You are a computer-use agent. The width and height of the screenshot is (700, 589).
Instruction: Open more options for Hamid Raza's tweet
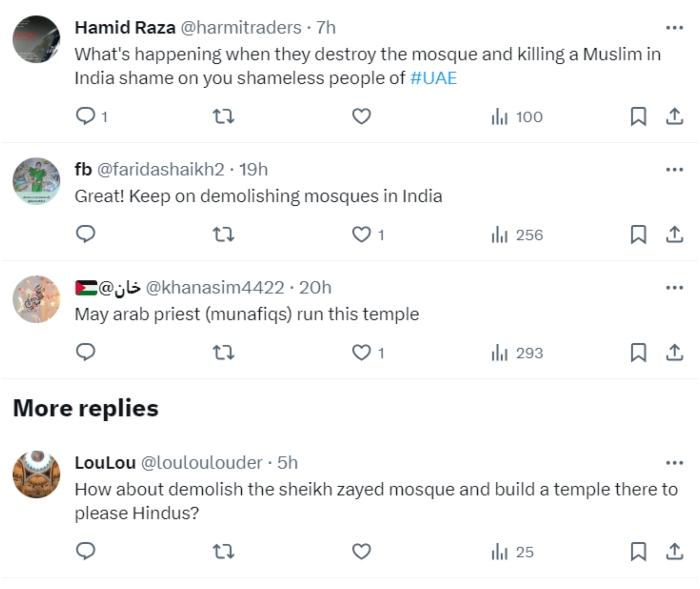point(674,28)
